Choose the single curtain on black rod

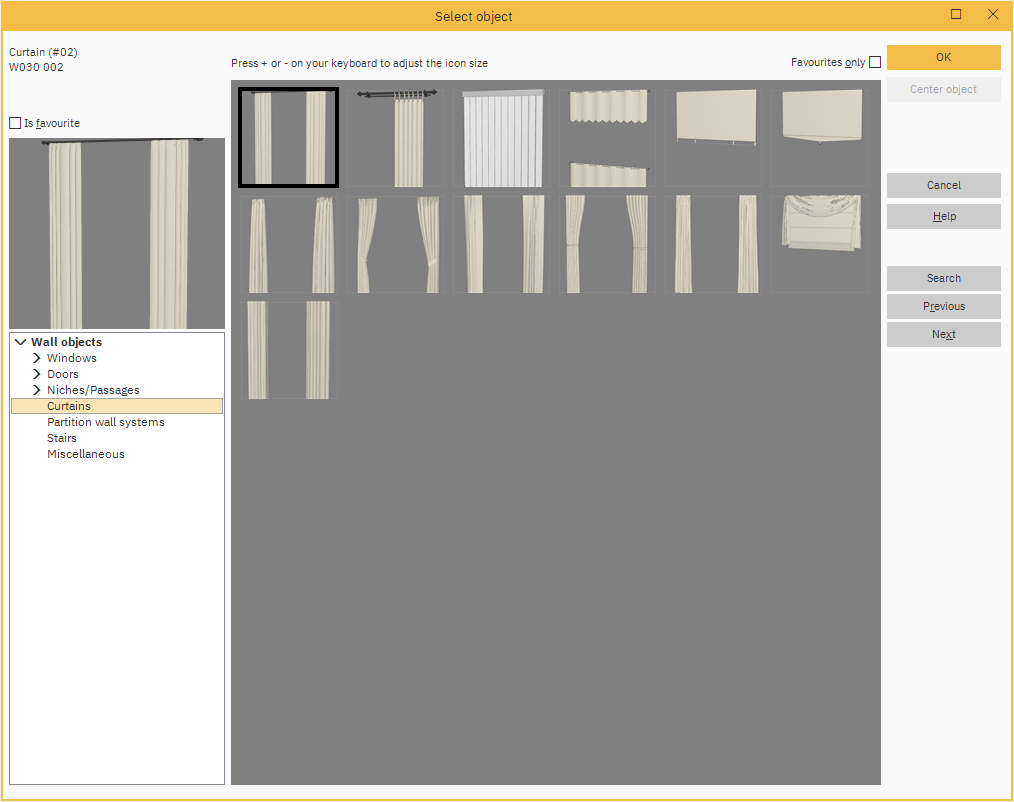(x=396, y=138)
